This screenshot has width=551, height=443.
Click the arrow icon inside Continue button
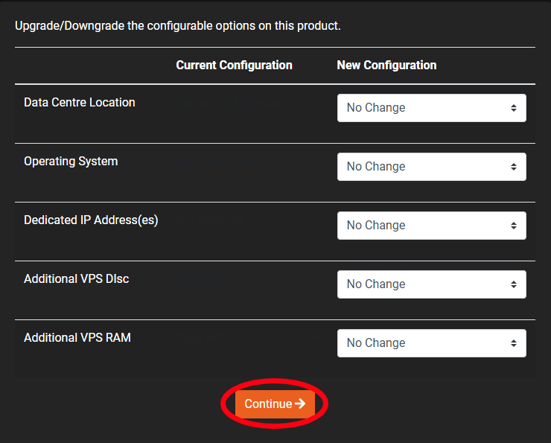point(300,404)
